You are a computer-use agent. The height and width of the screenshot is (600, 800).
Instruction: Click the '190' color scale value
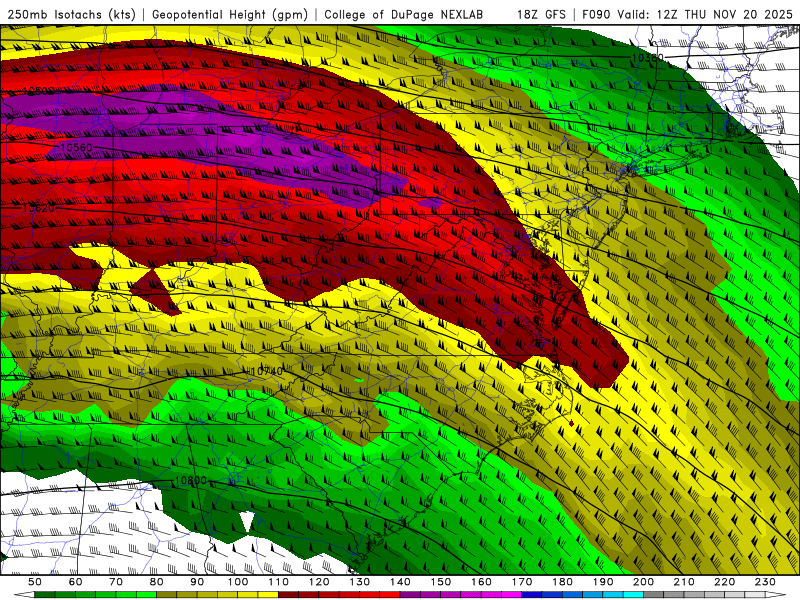tap(603, 582)
